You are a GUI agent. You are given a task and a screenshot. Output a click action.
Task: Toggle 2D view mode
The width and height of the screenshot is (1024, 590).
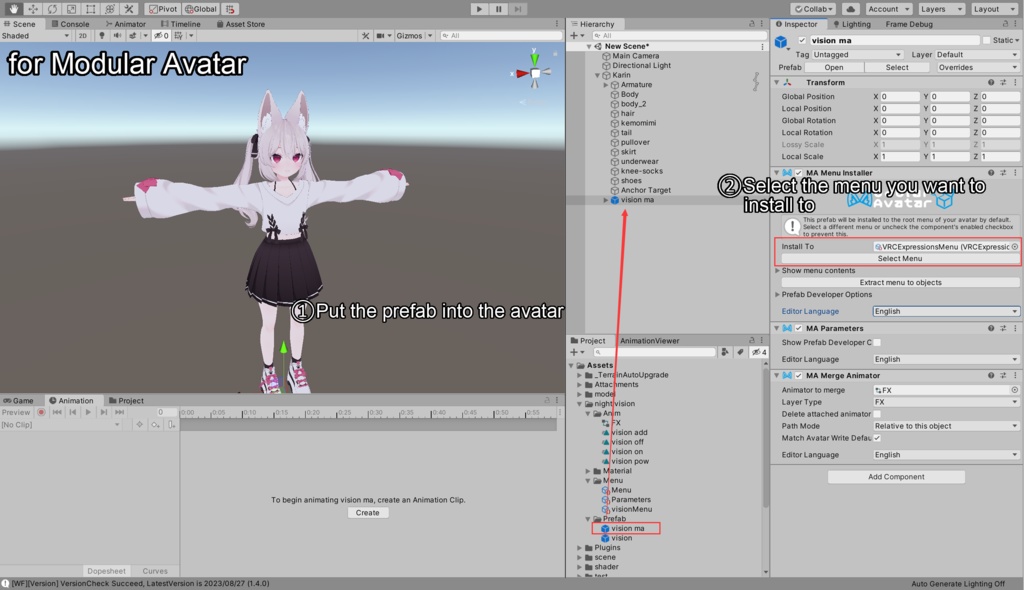click(x=82, y=35)
